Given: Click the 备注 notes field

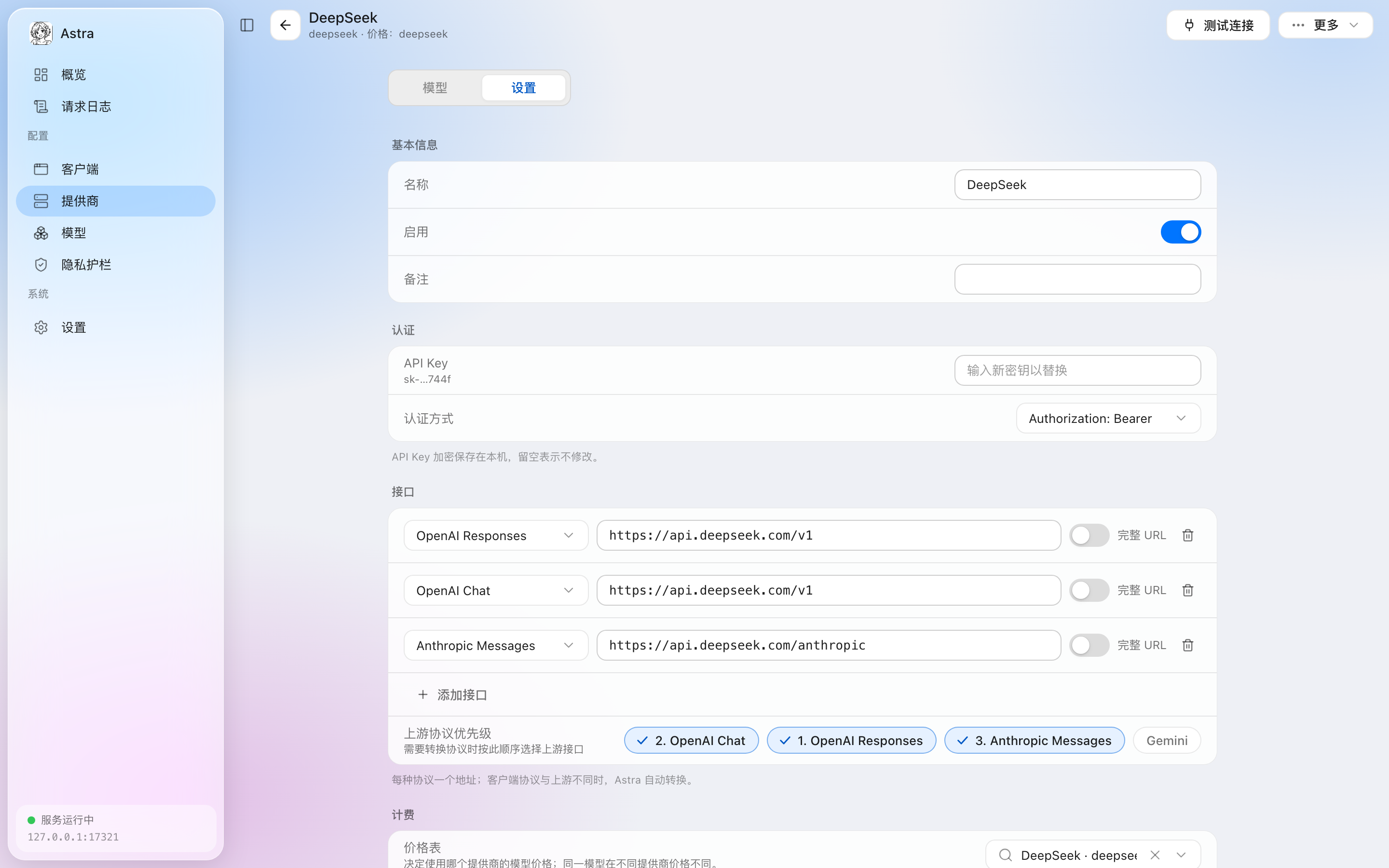Looking at the screenshot, I should click(1077, 279).
